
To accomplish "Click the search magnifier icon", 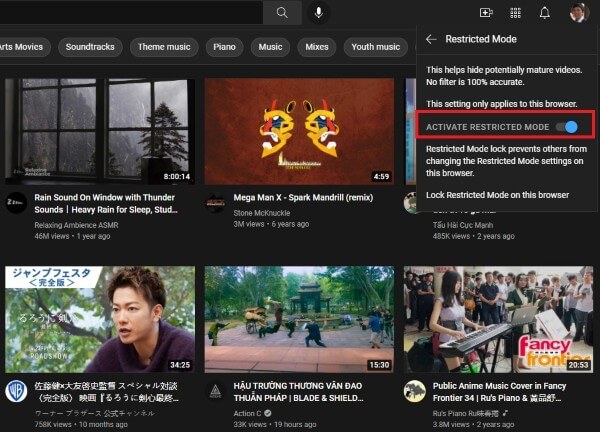I will (x=282, y=13).
